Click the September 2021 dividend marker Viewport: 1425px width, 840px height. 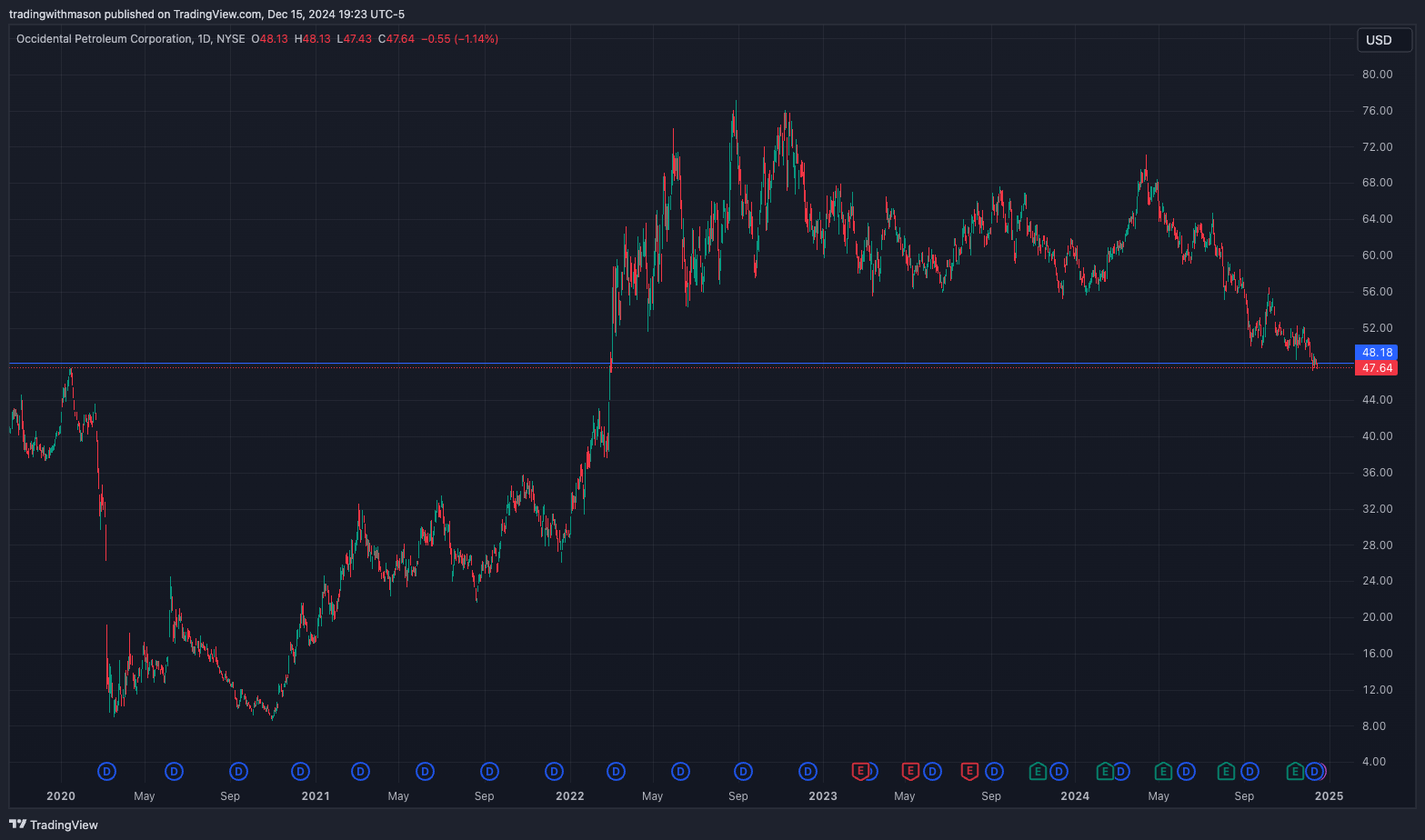tap(489, 772)
